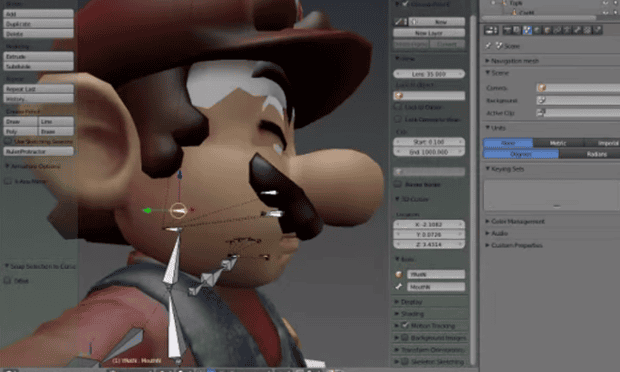Image resolution: width=620 pixels, height=372 pixels.
Task: Select the Metric units tab
Action: coord(558,143)
